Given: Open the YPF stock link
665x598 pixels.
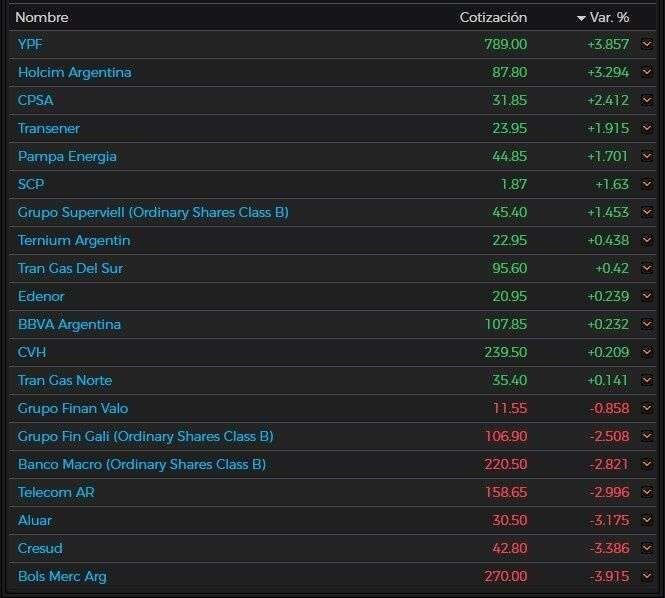Looking at the screenshot, I should point(30,44).
